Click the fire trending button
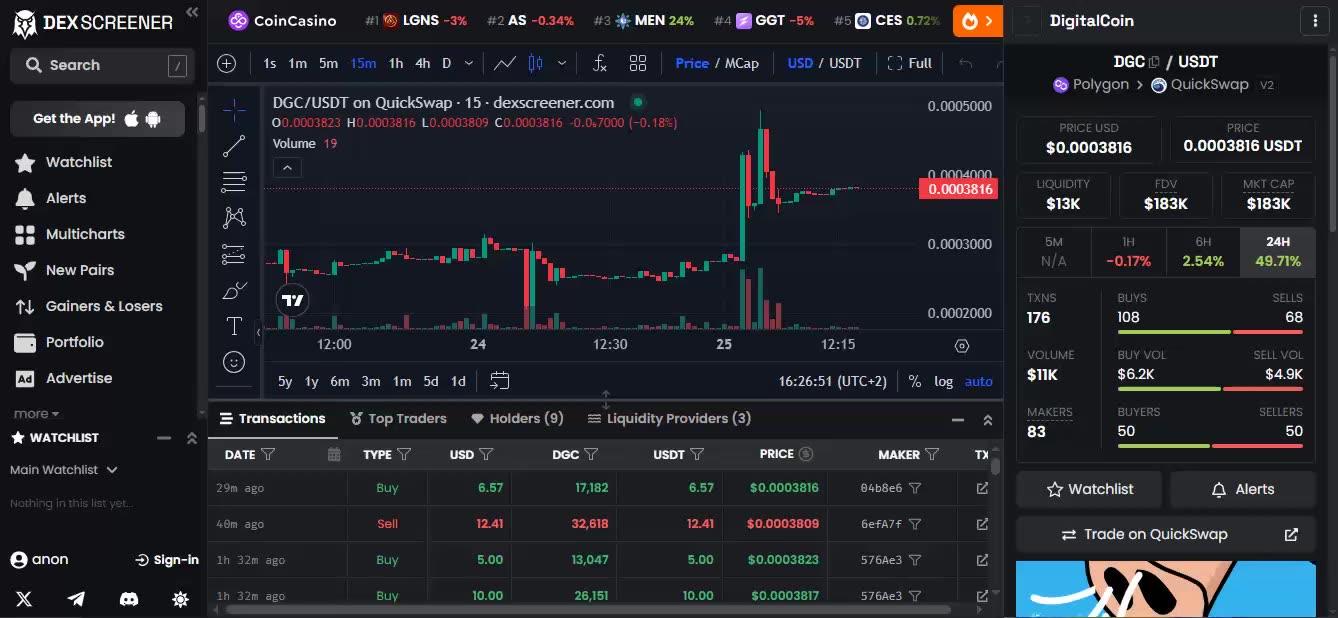This screenshot has width=1338, height=618. point(978,20)
